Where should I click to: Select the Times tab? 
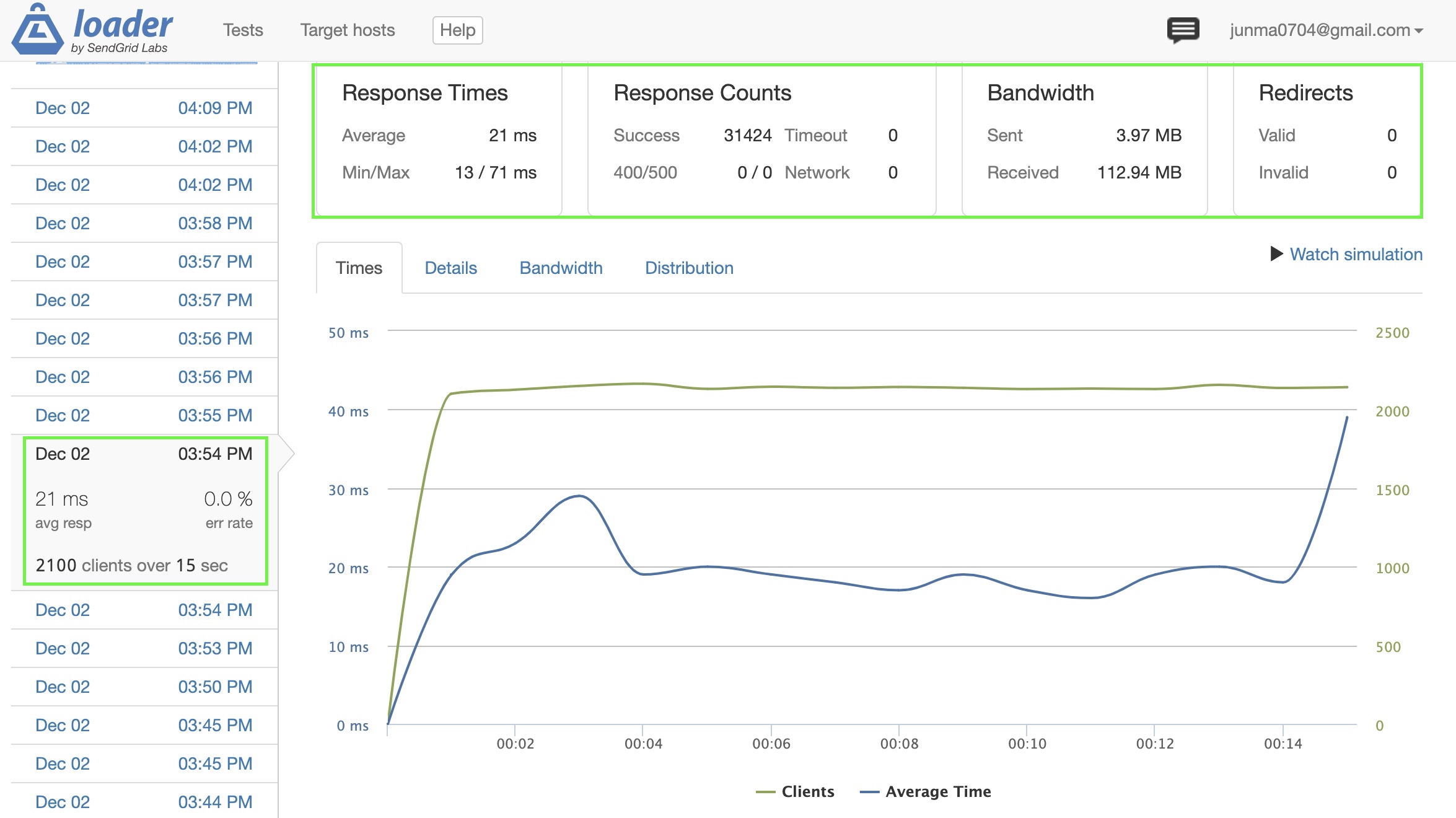point(359,268)
